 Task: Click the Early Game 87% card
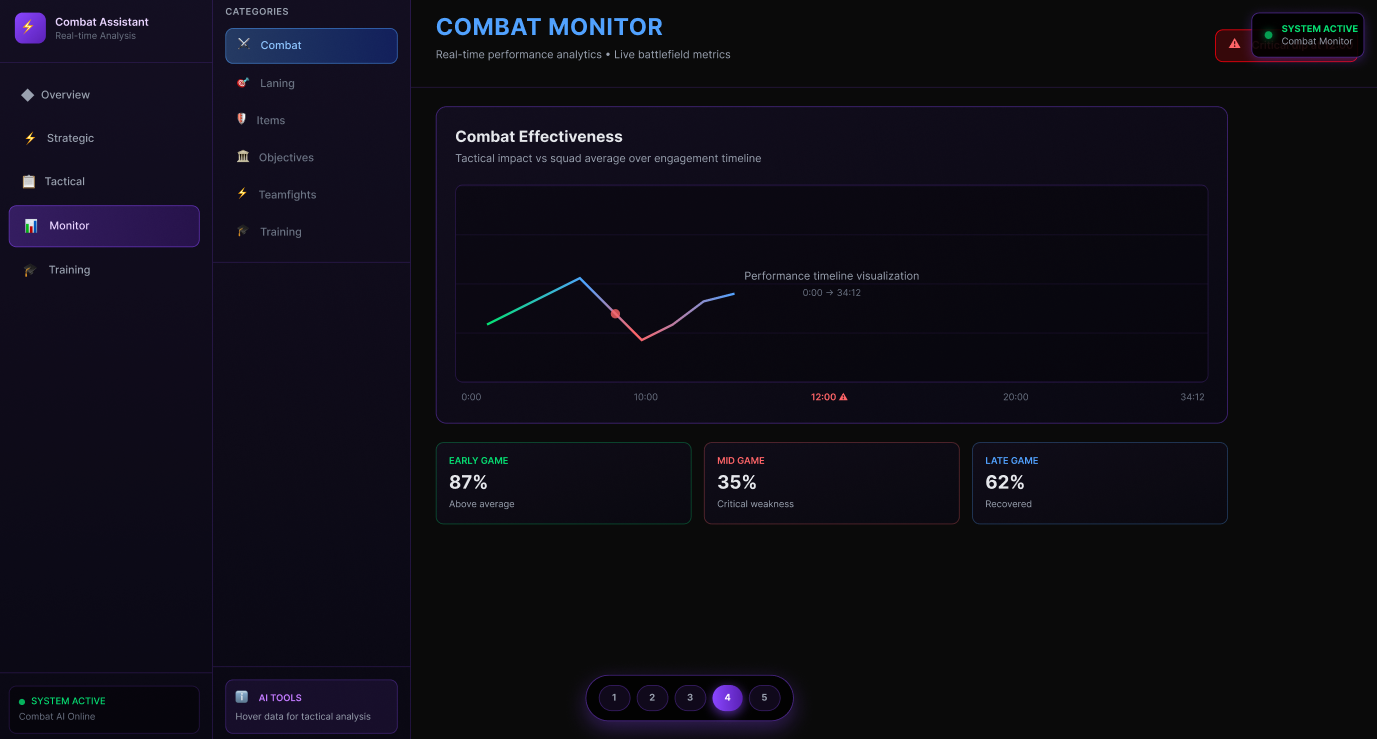click(x=563, y=483)
